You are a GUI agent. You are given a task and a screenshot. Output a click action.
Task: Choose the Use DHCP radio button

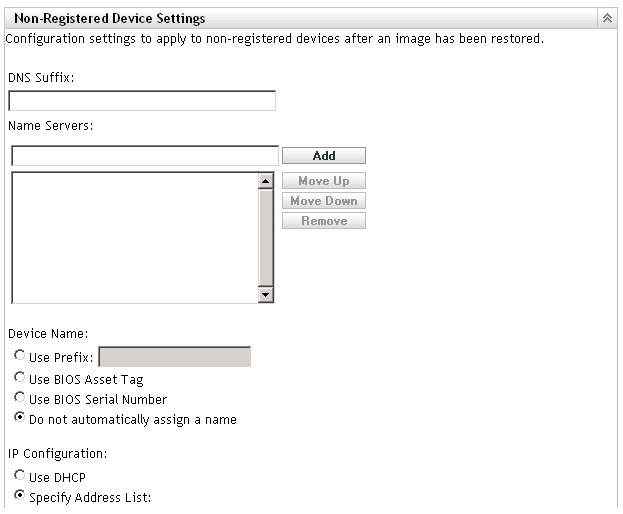click(19, 475)
